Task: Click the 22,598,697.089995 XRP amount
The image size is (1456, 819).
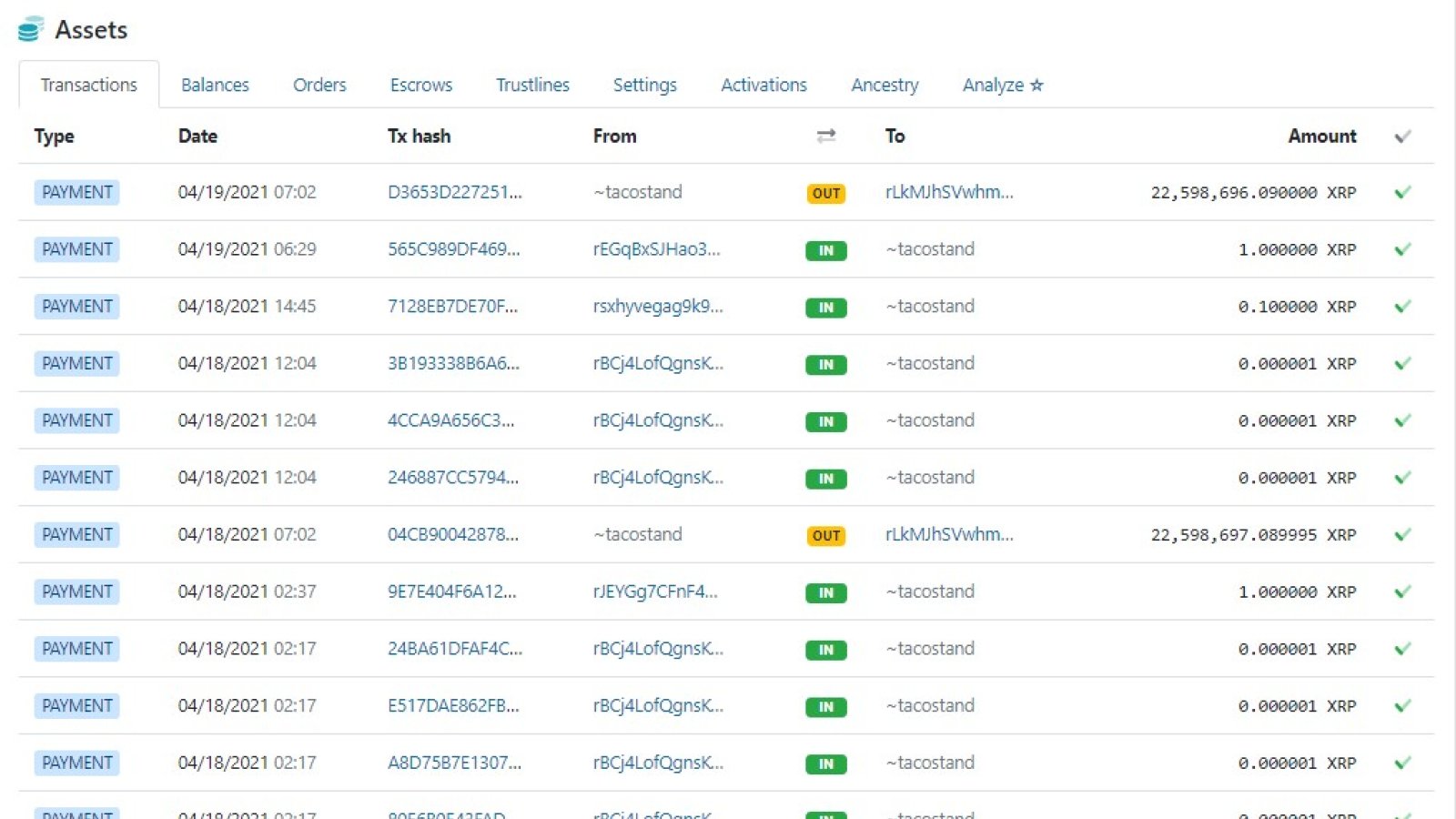Action: pyautogui.click(x=1253, y=535)
